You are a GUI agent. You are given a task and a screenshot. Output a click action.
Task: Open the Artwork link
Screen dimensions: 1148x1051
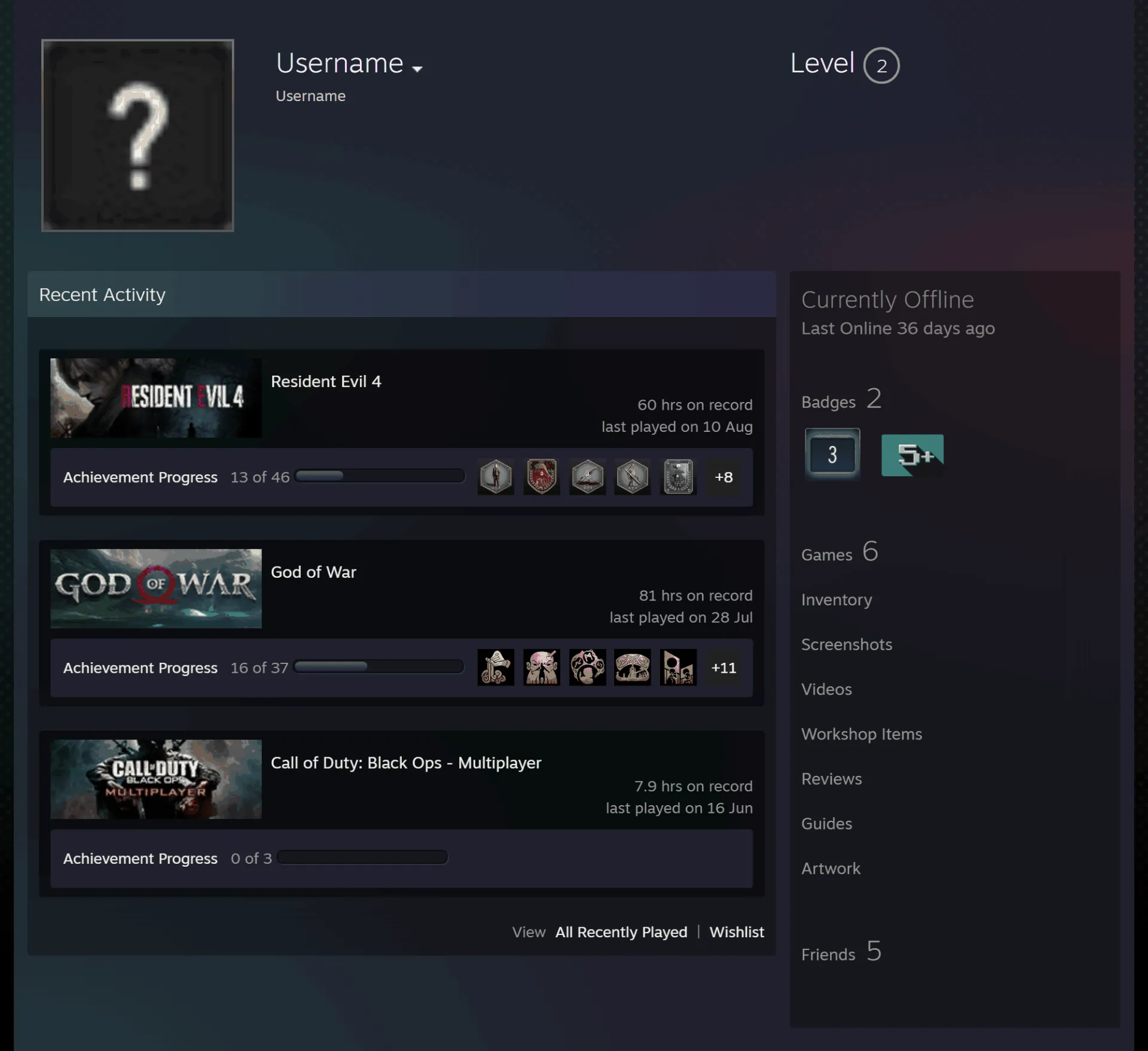(x=831, y=869)
